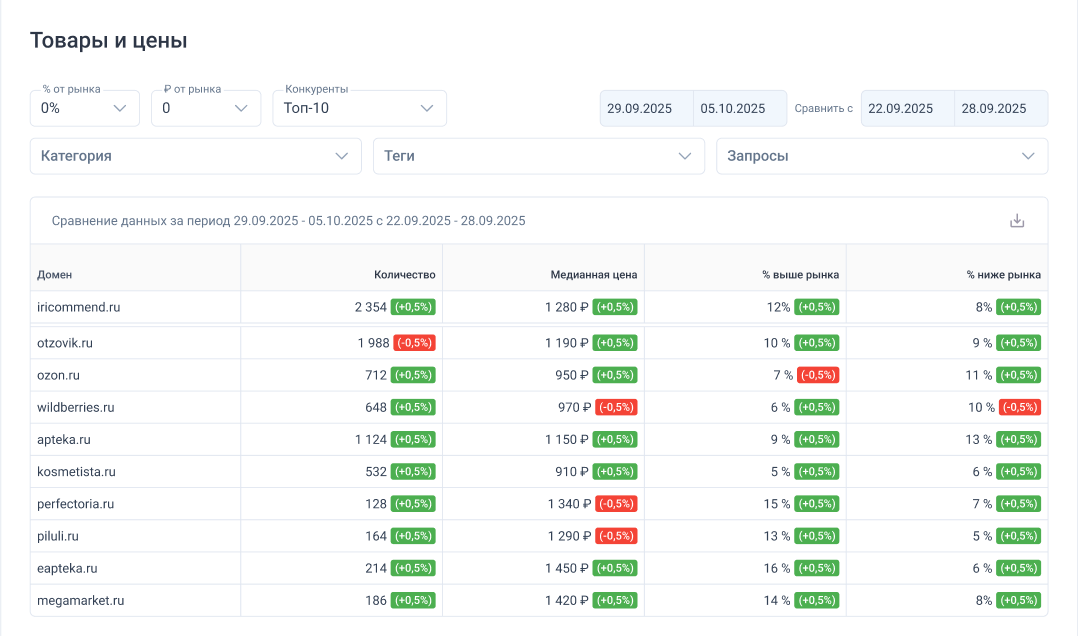Select the iricommend.ru domain row
1078x636 pixels.
(x=78, y=307)
